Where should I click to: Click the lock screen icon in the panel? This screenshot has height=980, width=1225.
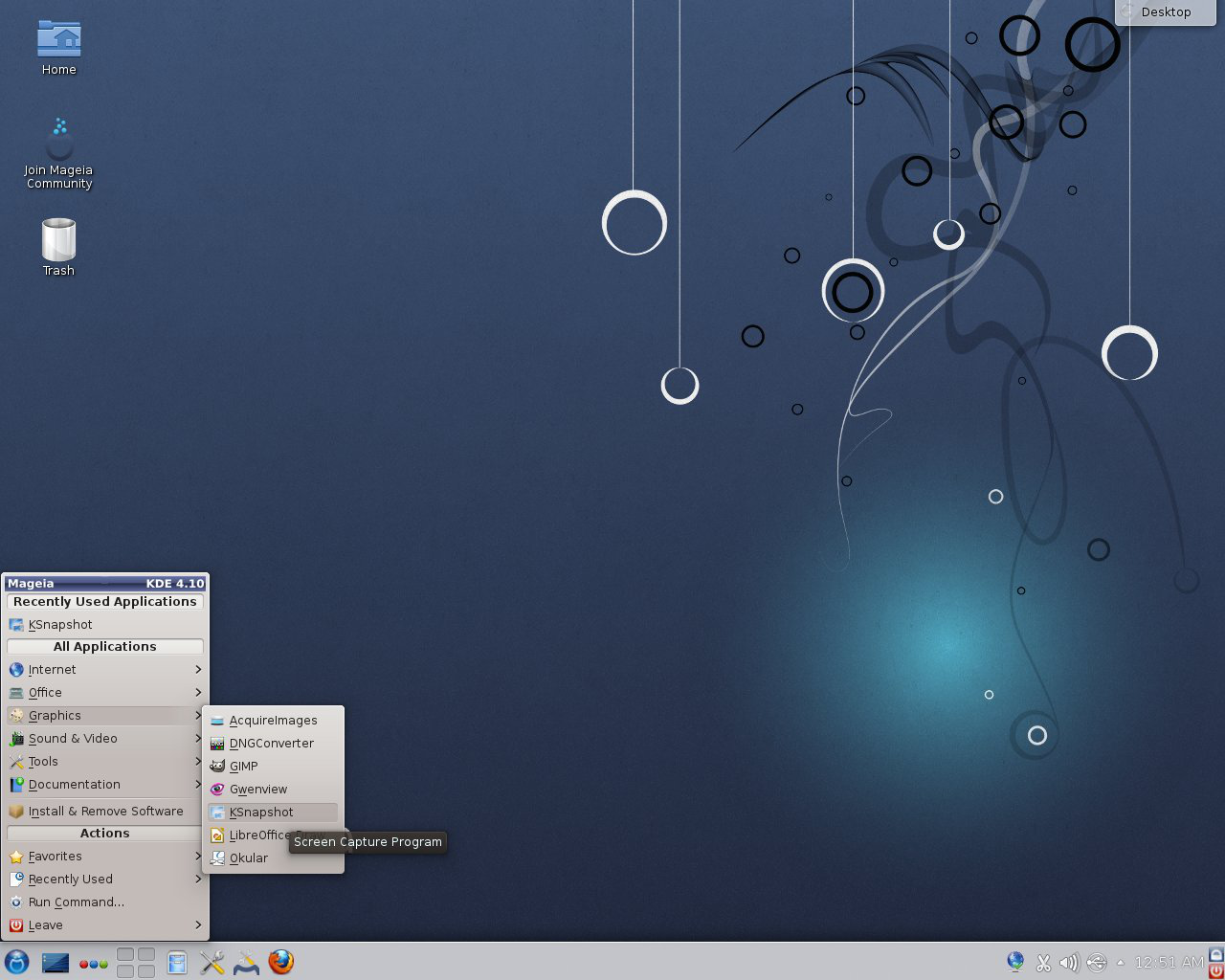click(x=1215, y=954)
